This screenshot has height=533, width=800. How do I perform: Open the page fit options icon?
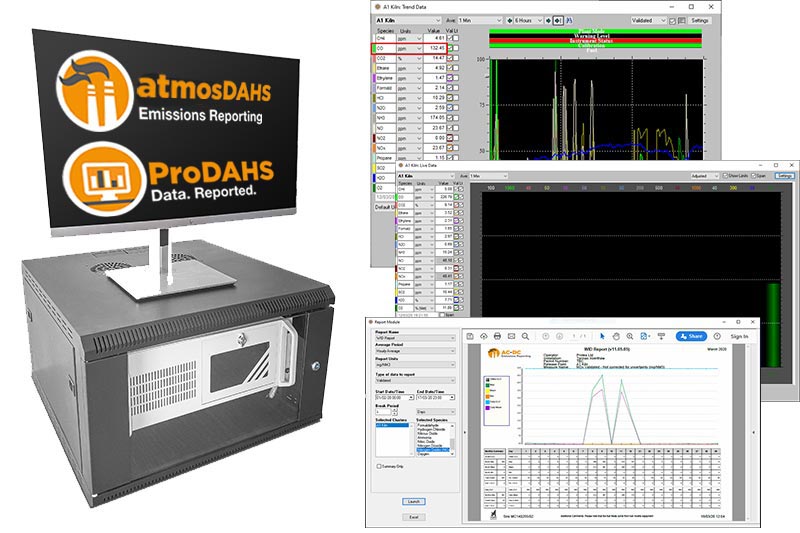pyautogui.click(x=645, y=337)
